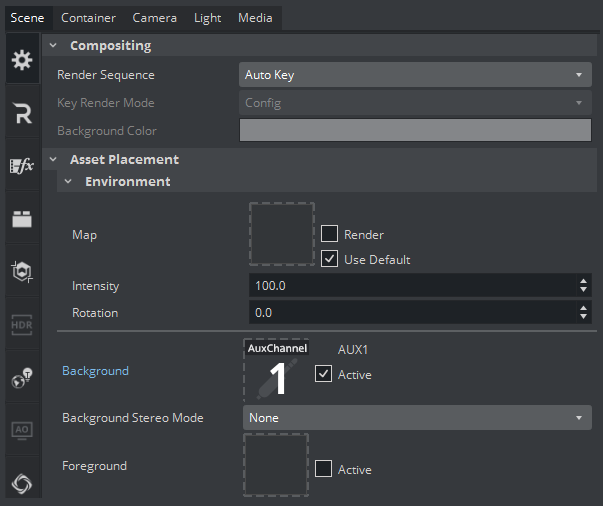Open Background Stereo Mode dropdown
Image resolution: width=603 pixels, height=506 pixels.
point(415,418)
